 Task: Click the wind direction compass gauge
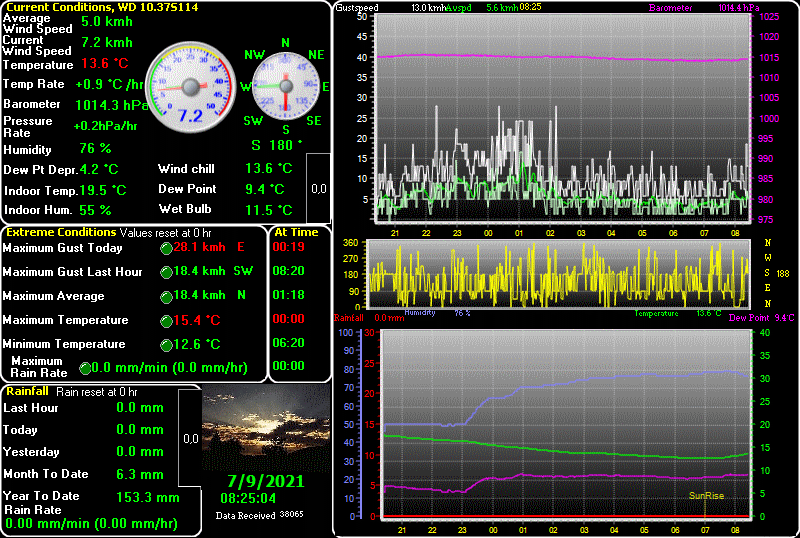(285, 88)
